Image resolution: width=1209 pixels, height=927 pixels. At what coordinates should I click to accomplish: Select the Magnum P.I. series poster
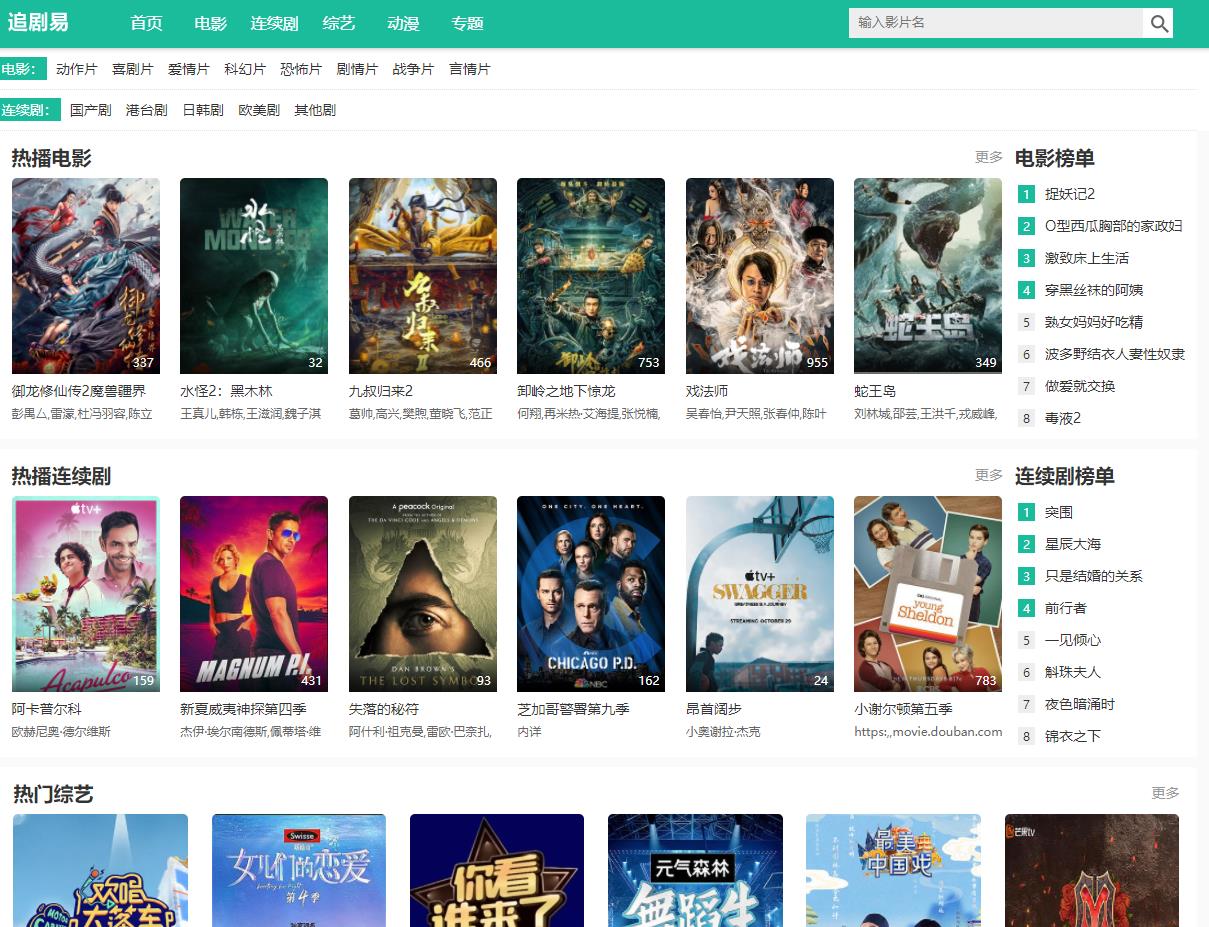(253, 593)
